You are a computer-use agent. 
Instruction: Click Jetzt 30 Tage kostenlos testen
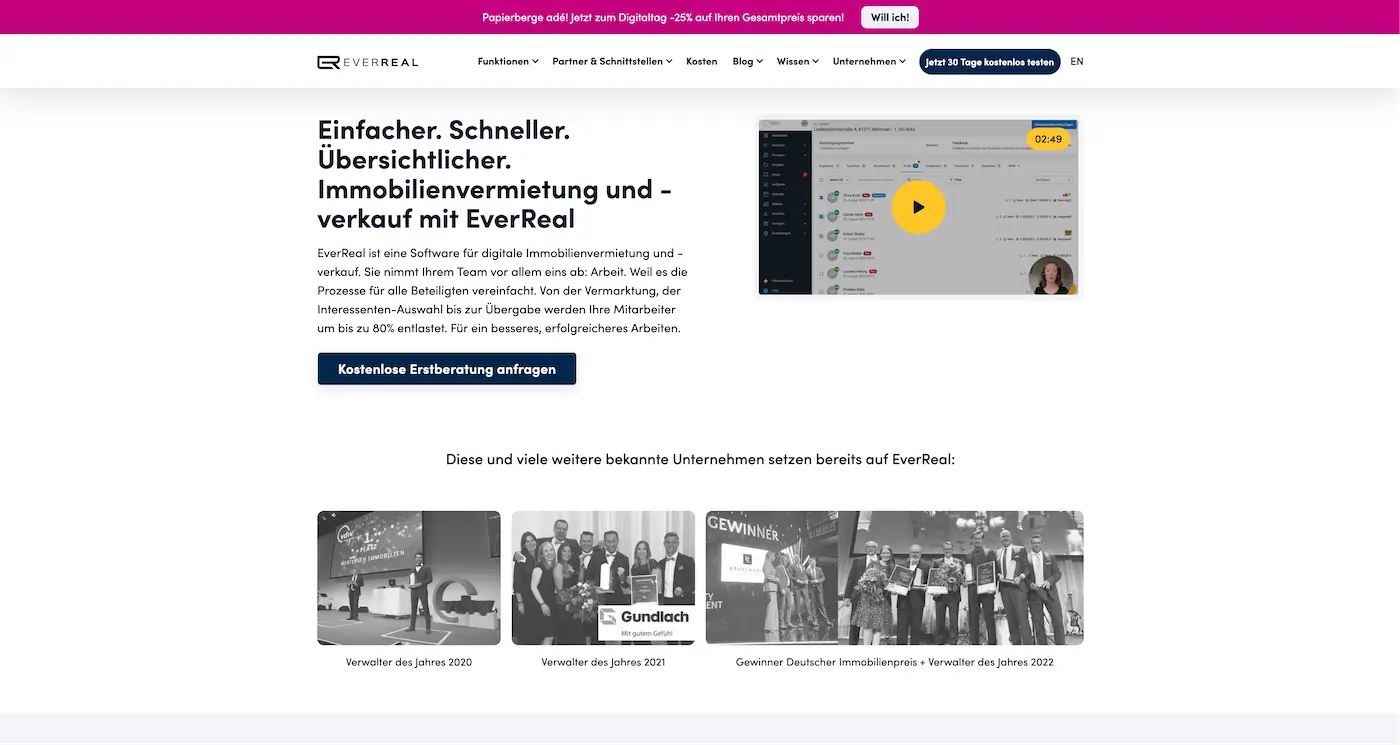pos(989,62)
